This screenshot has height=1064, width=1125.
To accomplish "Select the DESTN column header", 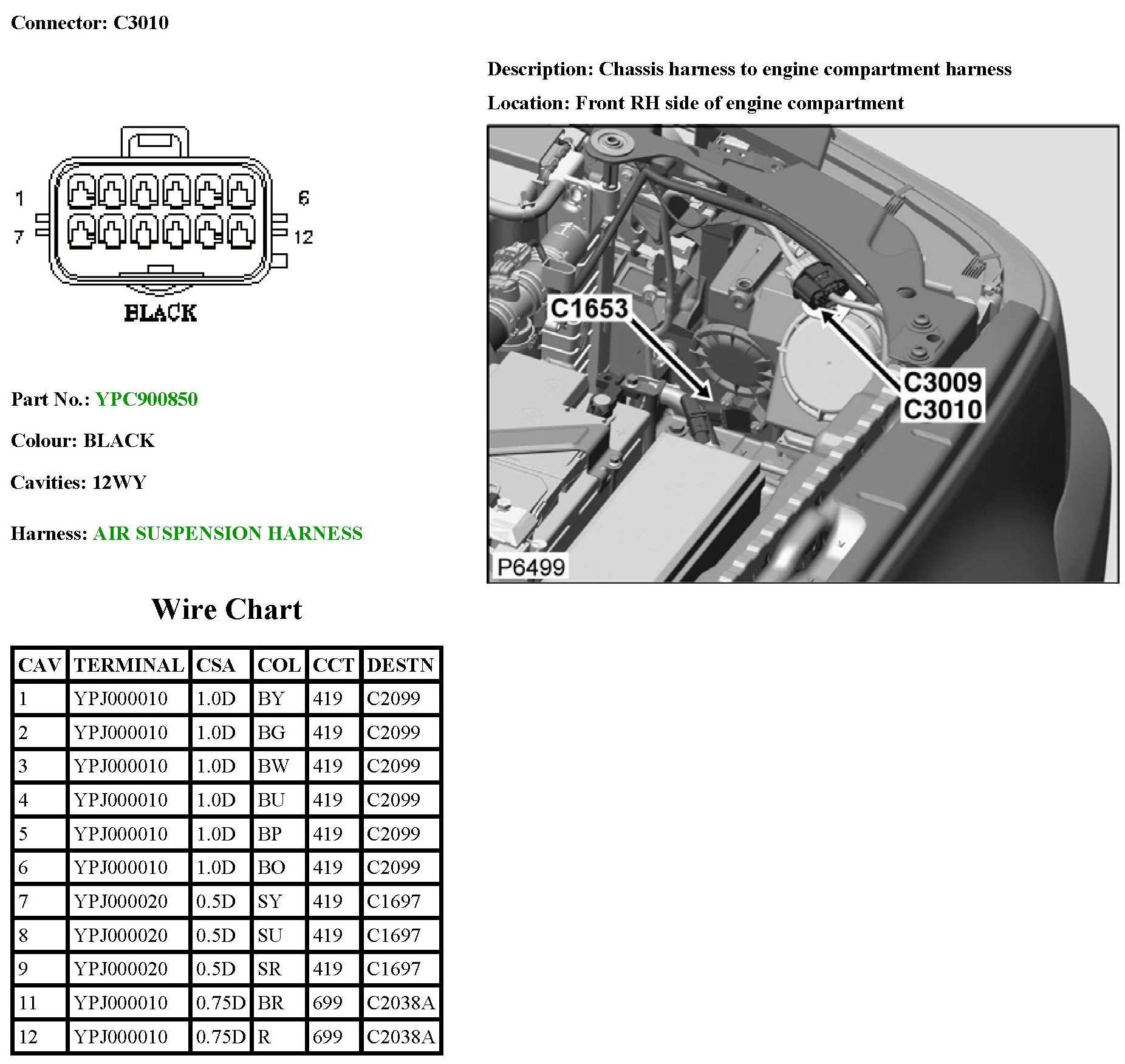I will click(400, 664).
